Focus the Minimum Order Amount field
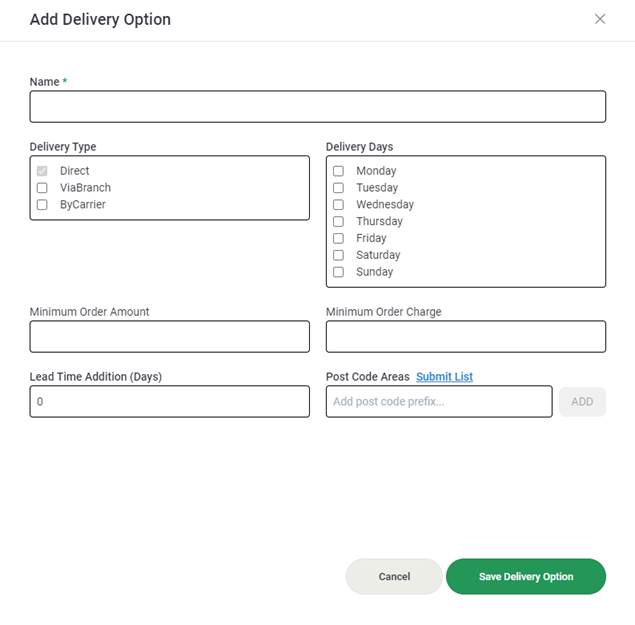 pyautogui.click(x=170, y=337)
